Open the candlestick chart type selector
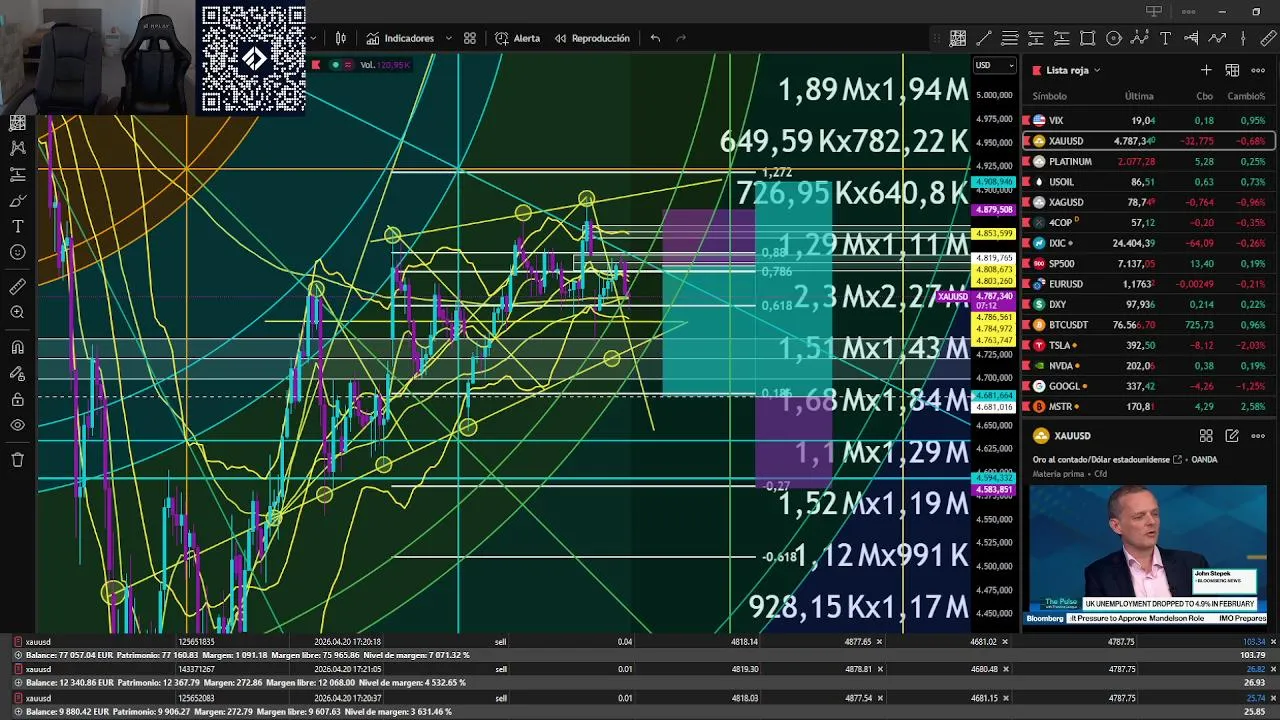1280x720 pixels. 341,38
